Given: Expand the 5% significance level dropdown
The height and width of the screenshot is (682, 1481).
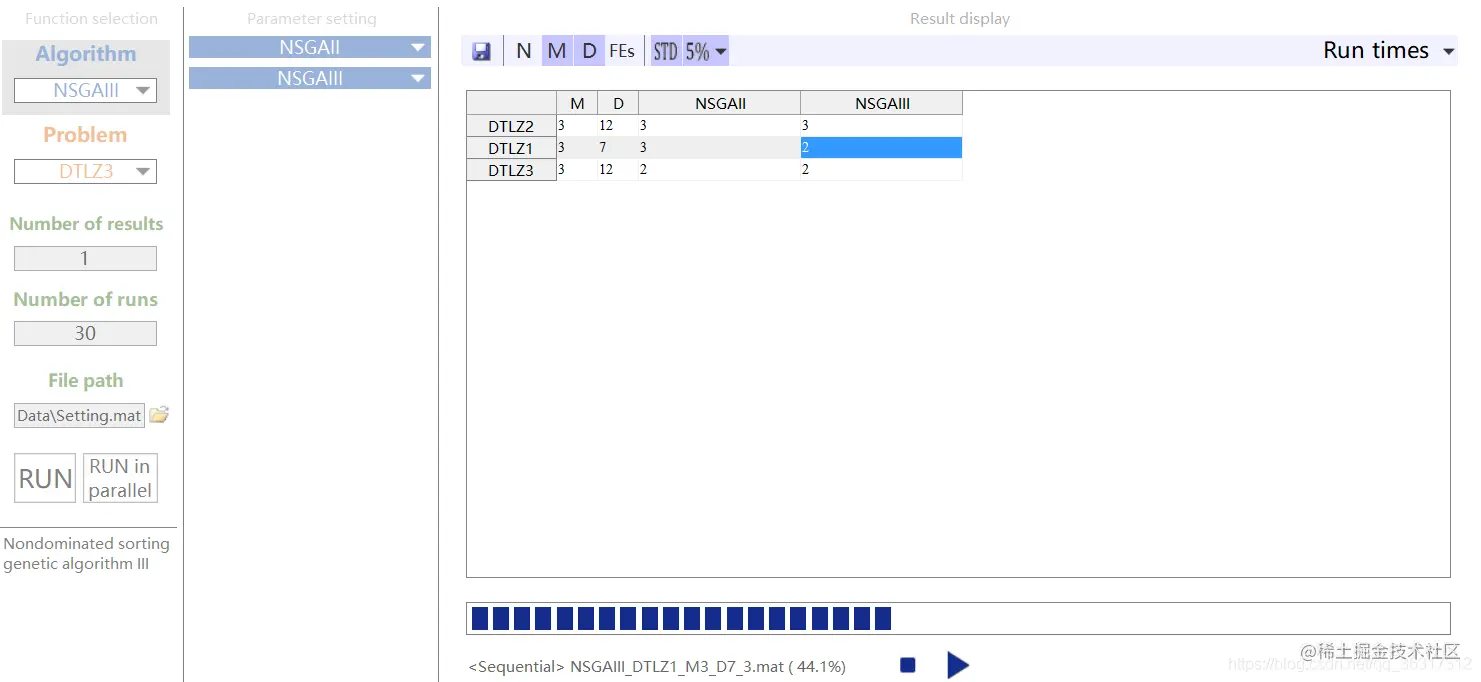Looking at the screenshot, I should (x=703, y=50).
